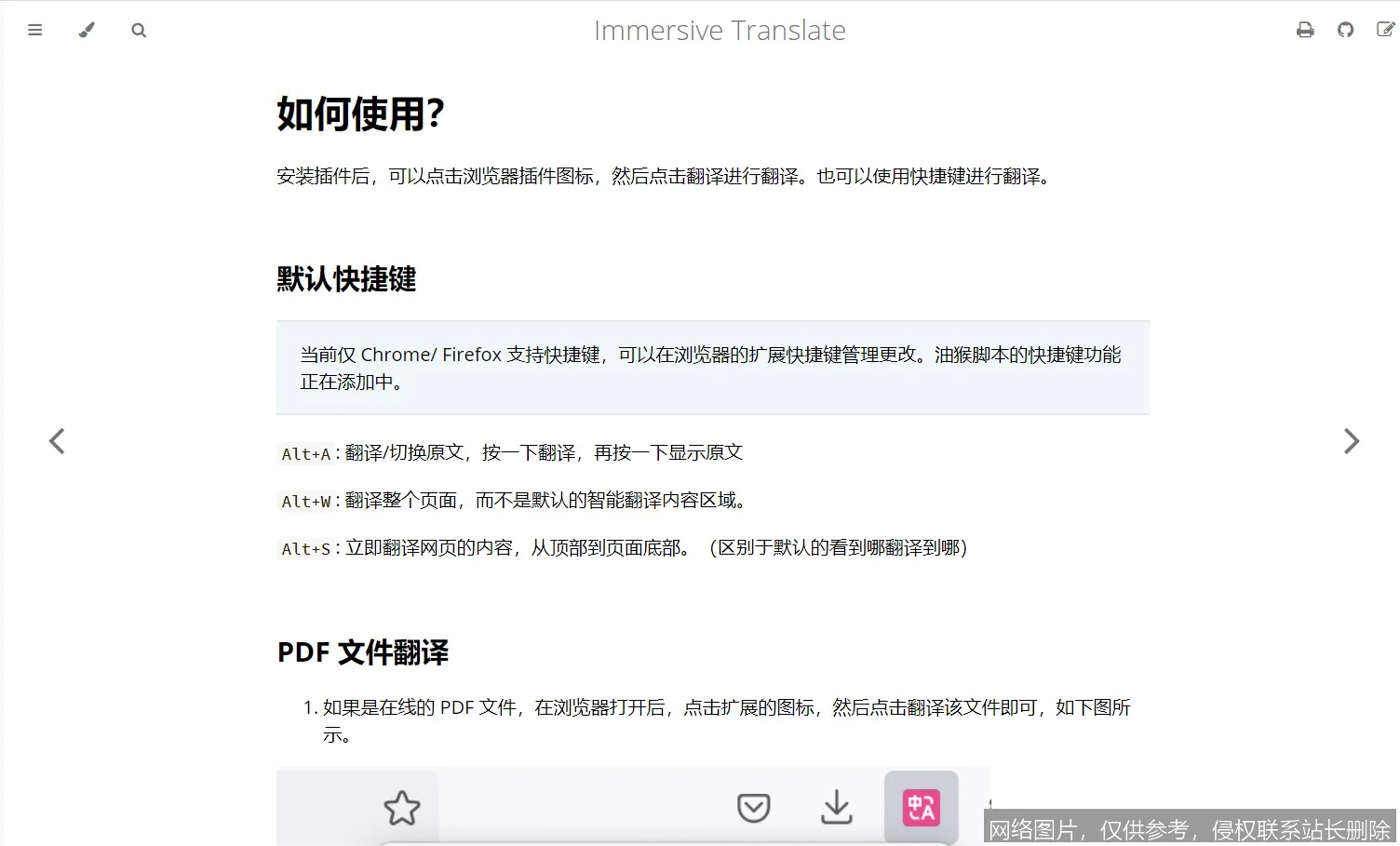1400x846 pixels.
Task: Open the documentation search
Action: coord(139,30)
